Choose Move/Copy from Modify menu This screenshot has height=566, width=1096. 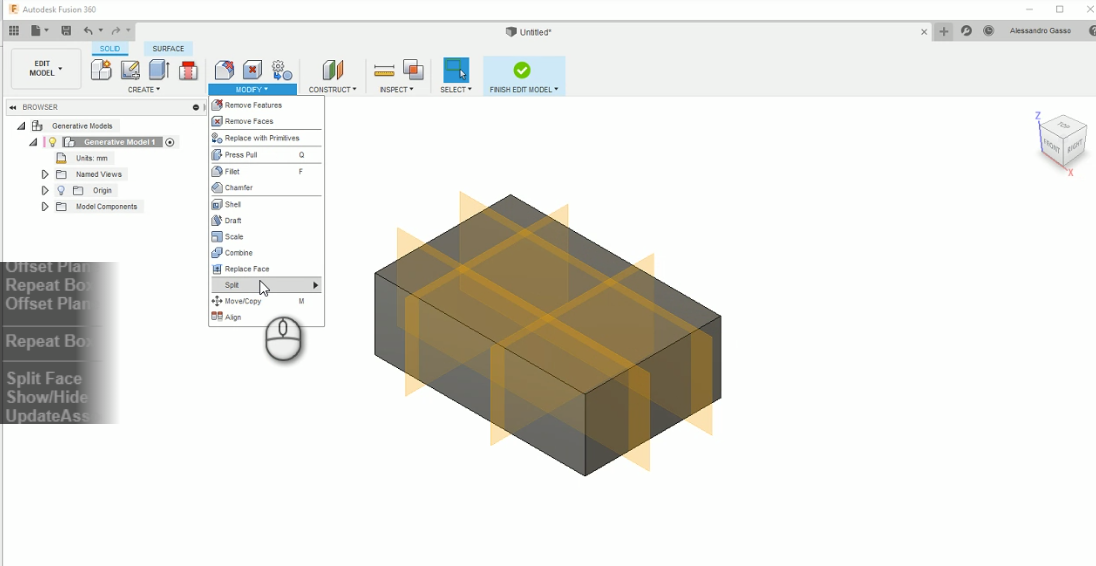point(266,300)
